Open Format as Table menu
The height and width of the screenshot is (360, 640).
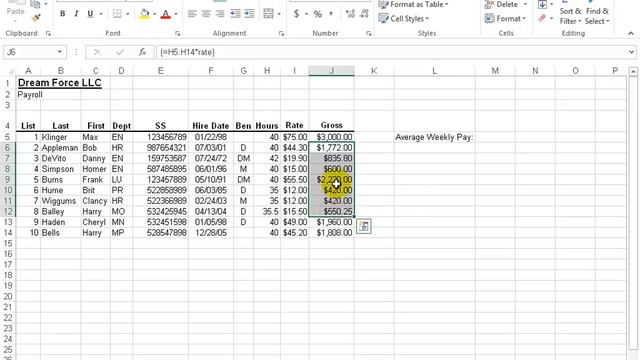tap(413, 4)
